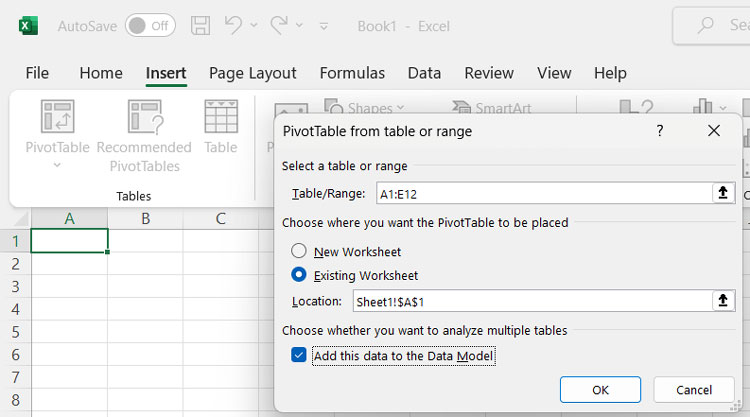This screenshot has width=750, height=417.
Task: Collapse the Table/Range selector arrow
Action: [x=723, y=194]
